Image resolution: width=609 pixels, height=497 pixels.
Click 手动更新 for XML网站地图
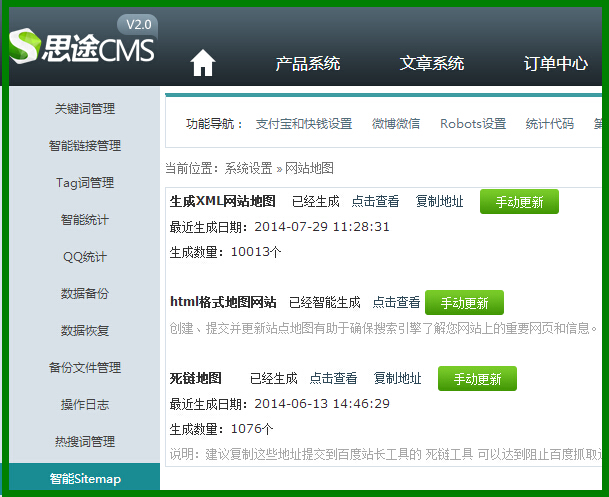519,202
